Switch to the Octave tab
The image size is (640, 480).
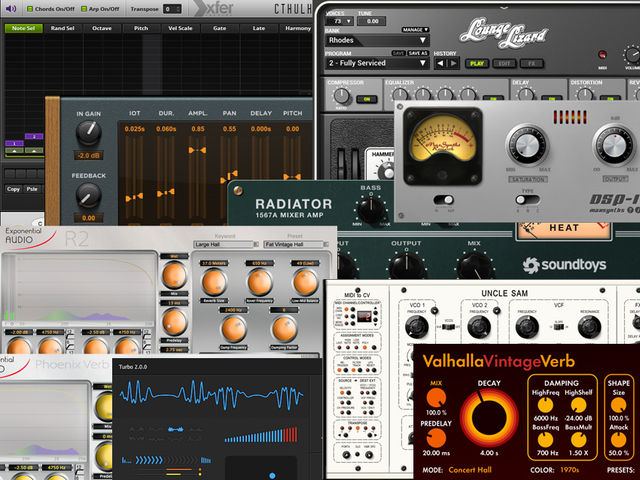(102, 28)
